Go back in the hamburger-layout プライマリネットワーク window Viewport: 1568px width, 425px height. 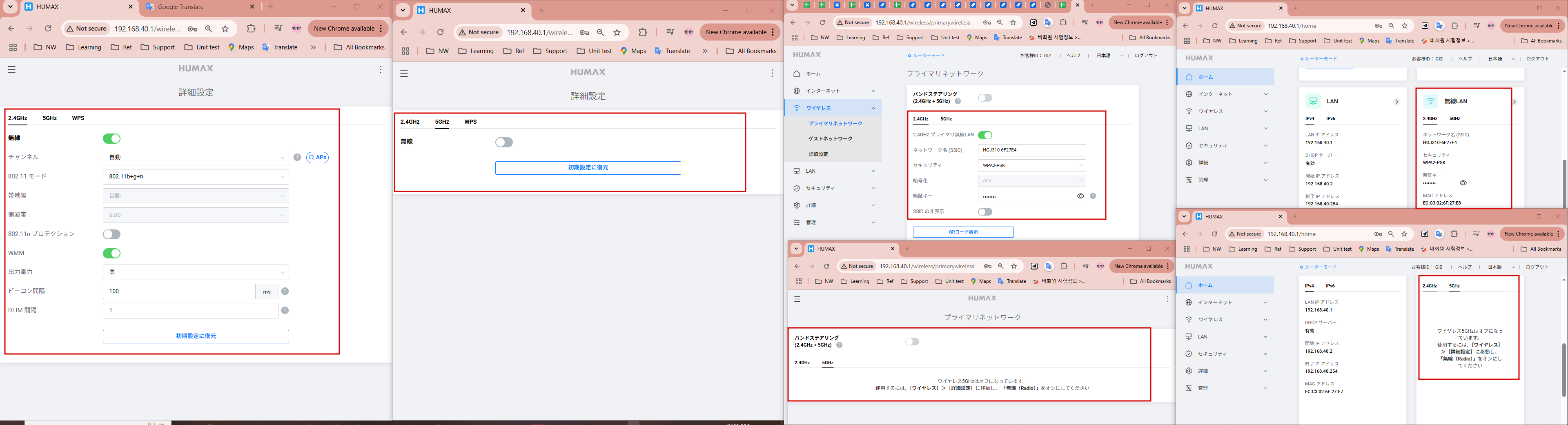(797, 266)
